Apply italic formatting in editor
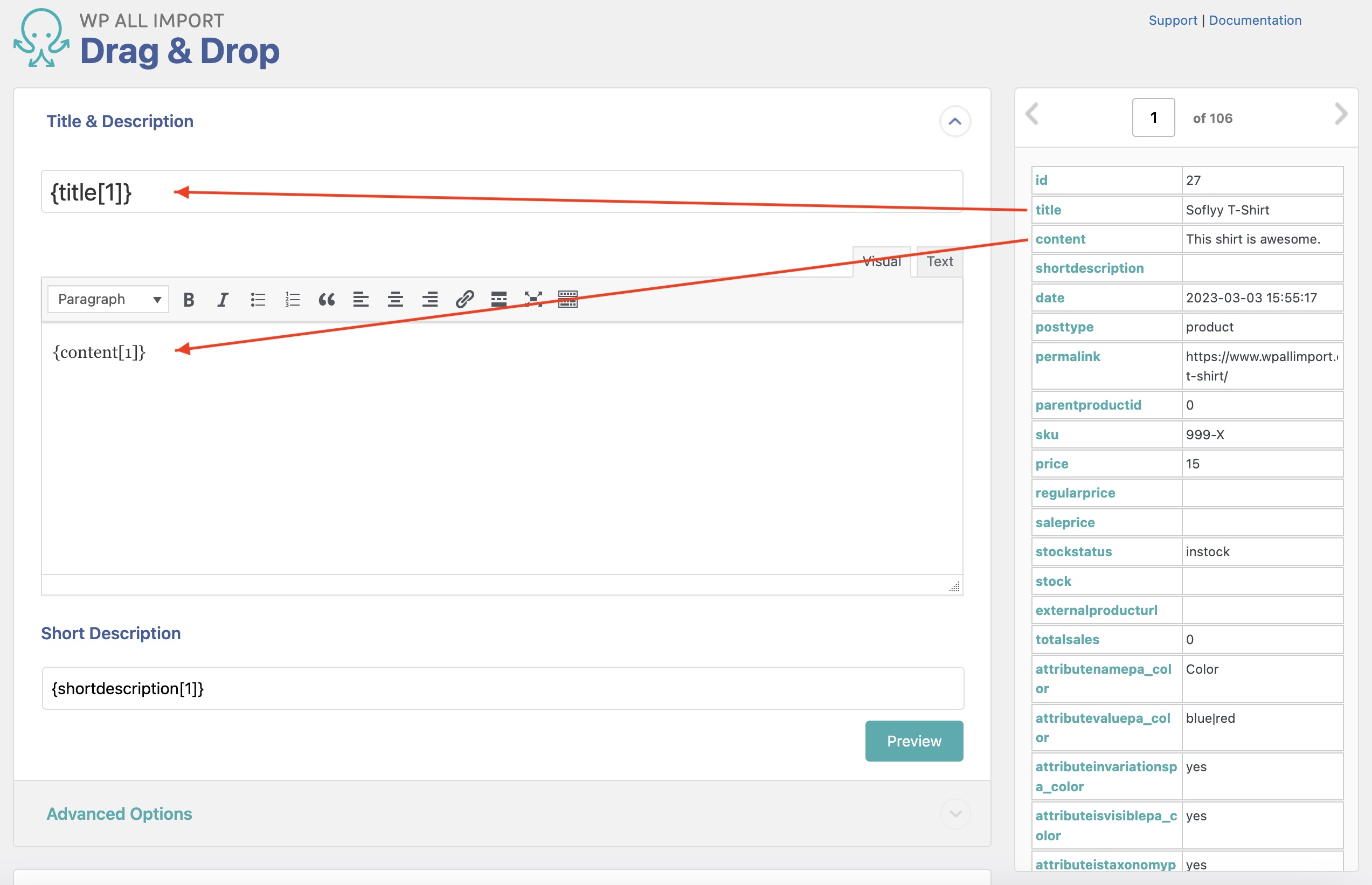Viewport: 1372px width, 885px height. tap(223, 300)
